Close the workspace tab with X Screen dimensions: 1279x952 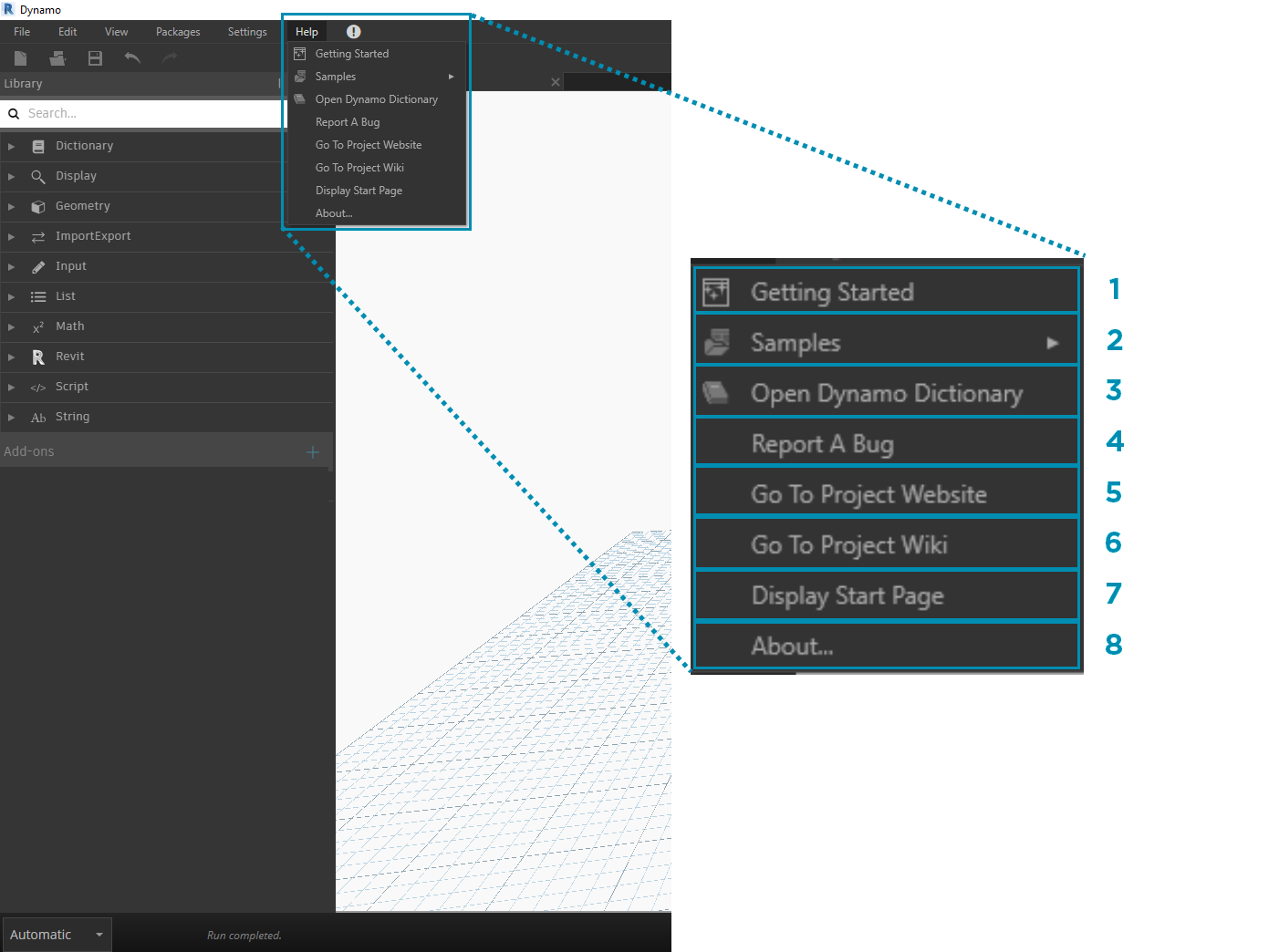[556, 82]
